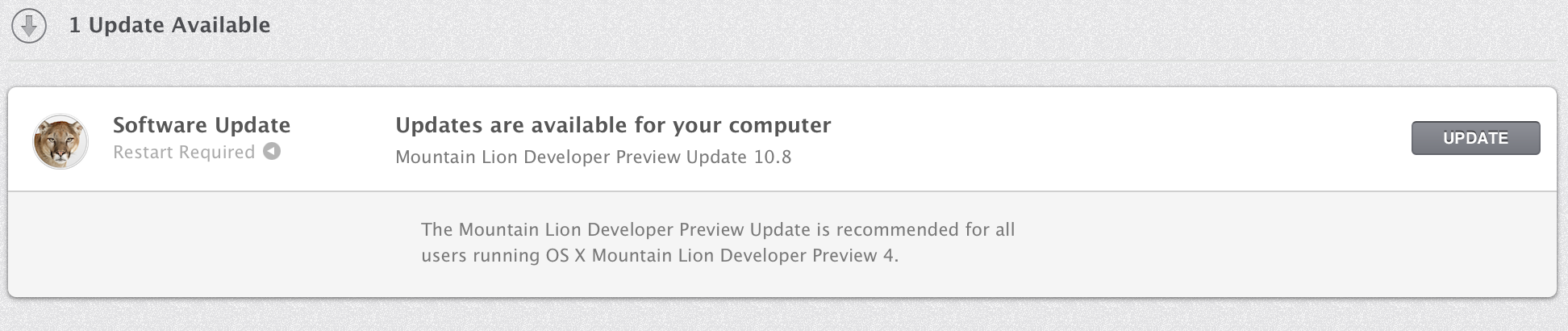Image resolution: width=1568 pixels, height=331 pixels.
Task: Click the "Restart Required" label
Action: (x=184, y=153)
